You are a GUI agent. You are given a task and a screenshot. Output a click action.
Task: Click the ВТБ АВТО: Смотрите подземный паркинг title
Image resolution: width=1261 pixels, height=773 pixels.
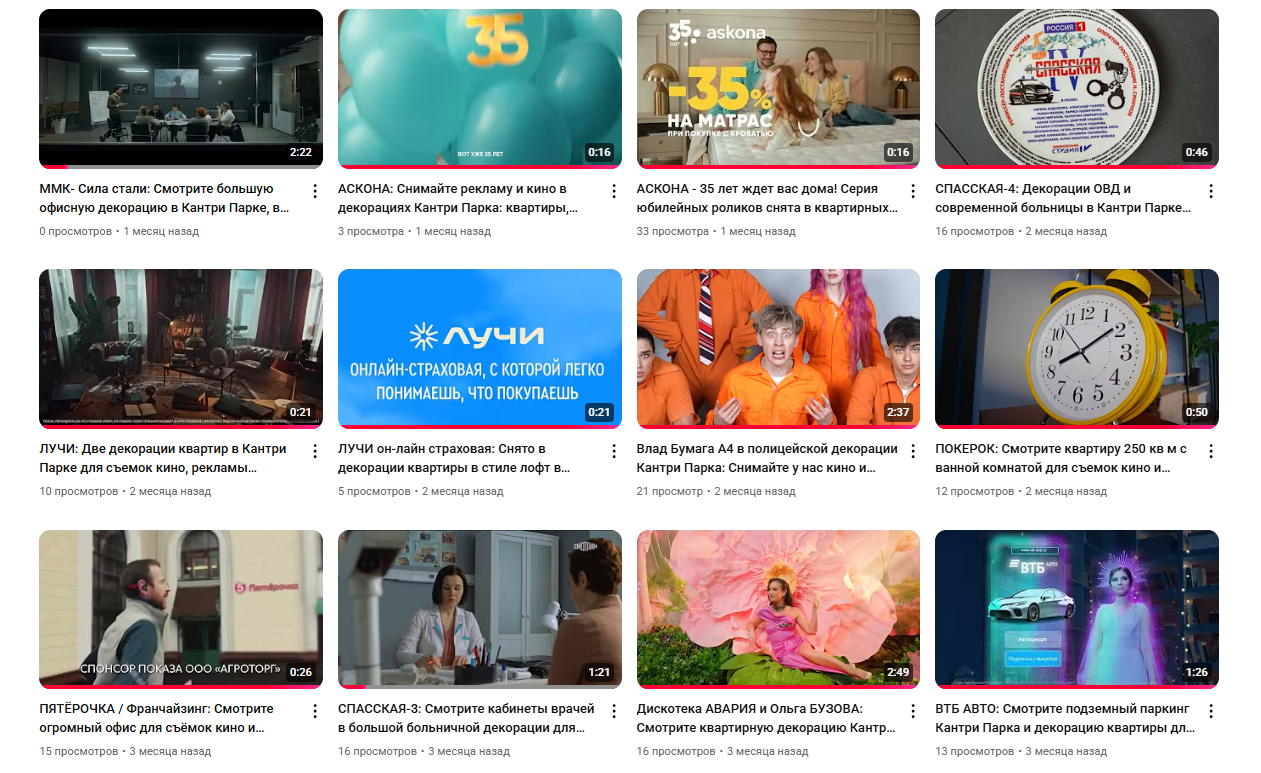(1064, 718)
